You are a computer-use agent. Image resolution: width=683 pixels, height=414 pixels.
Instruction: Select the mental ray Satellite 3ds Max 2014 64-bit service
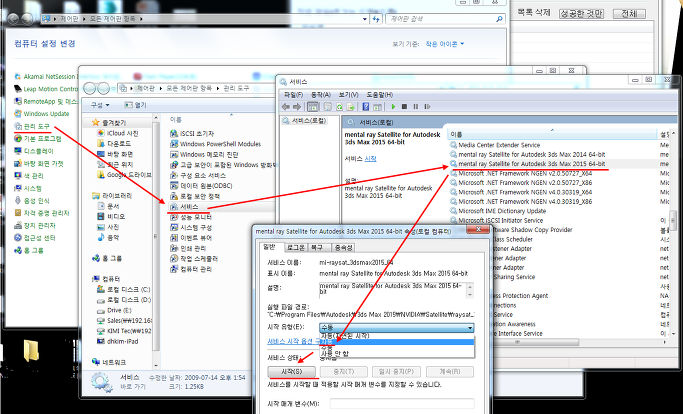[x=531, y=154]
